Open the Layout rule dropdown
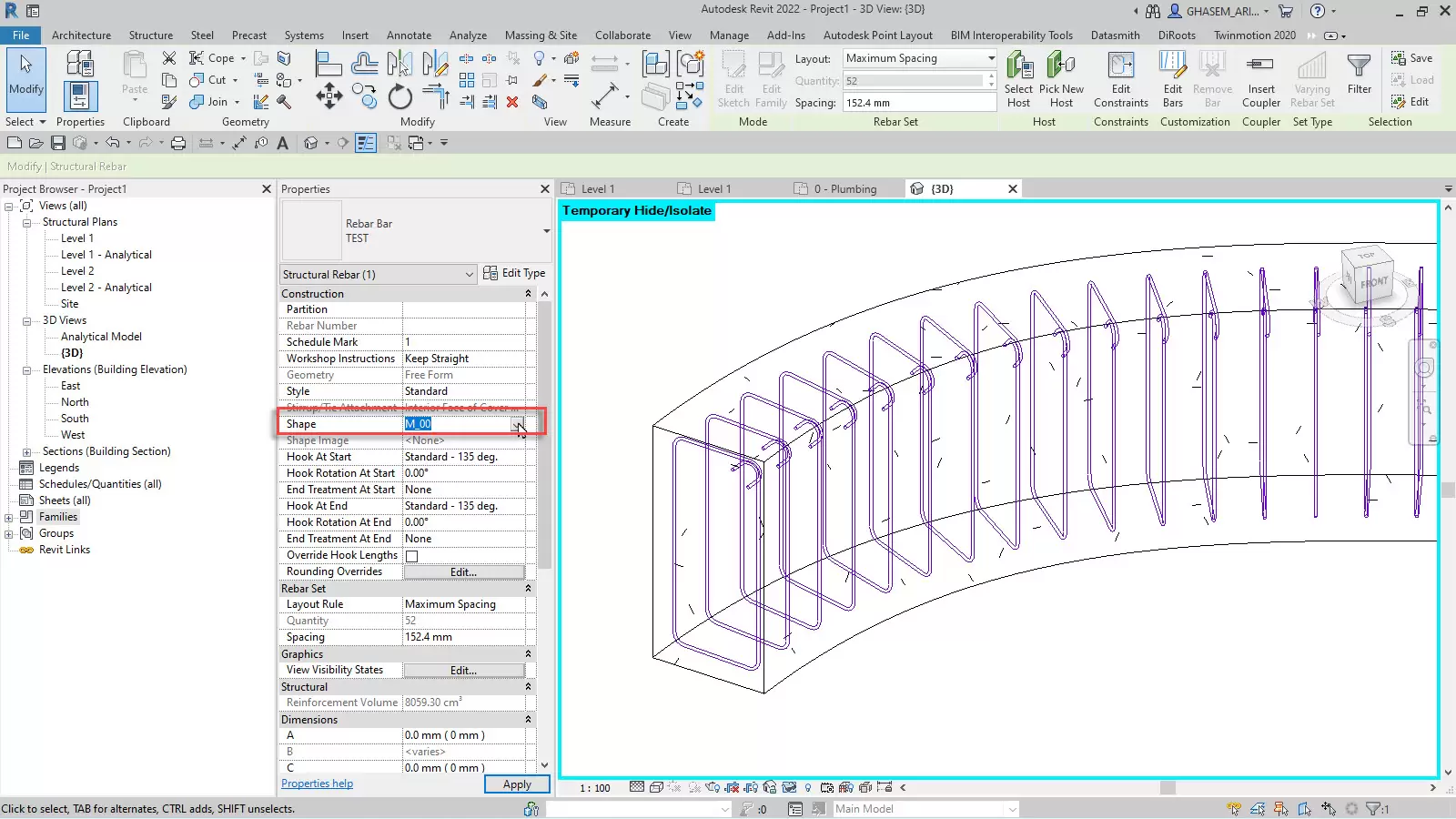 click(x=991, y=58)
